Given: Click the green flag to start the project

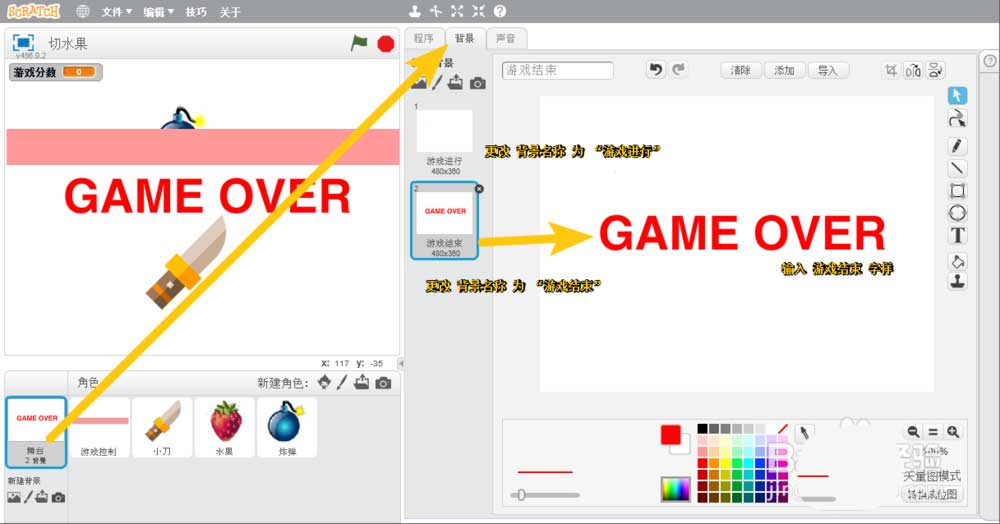Looking at the screenshot, I should (x=360, y=43).
